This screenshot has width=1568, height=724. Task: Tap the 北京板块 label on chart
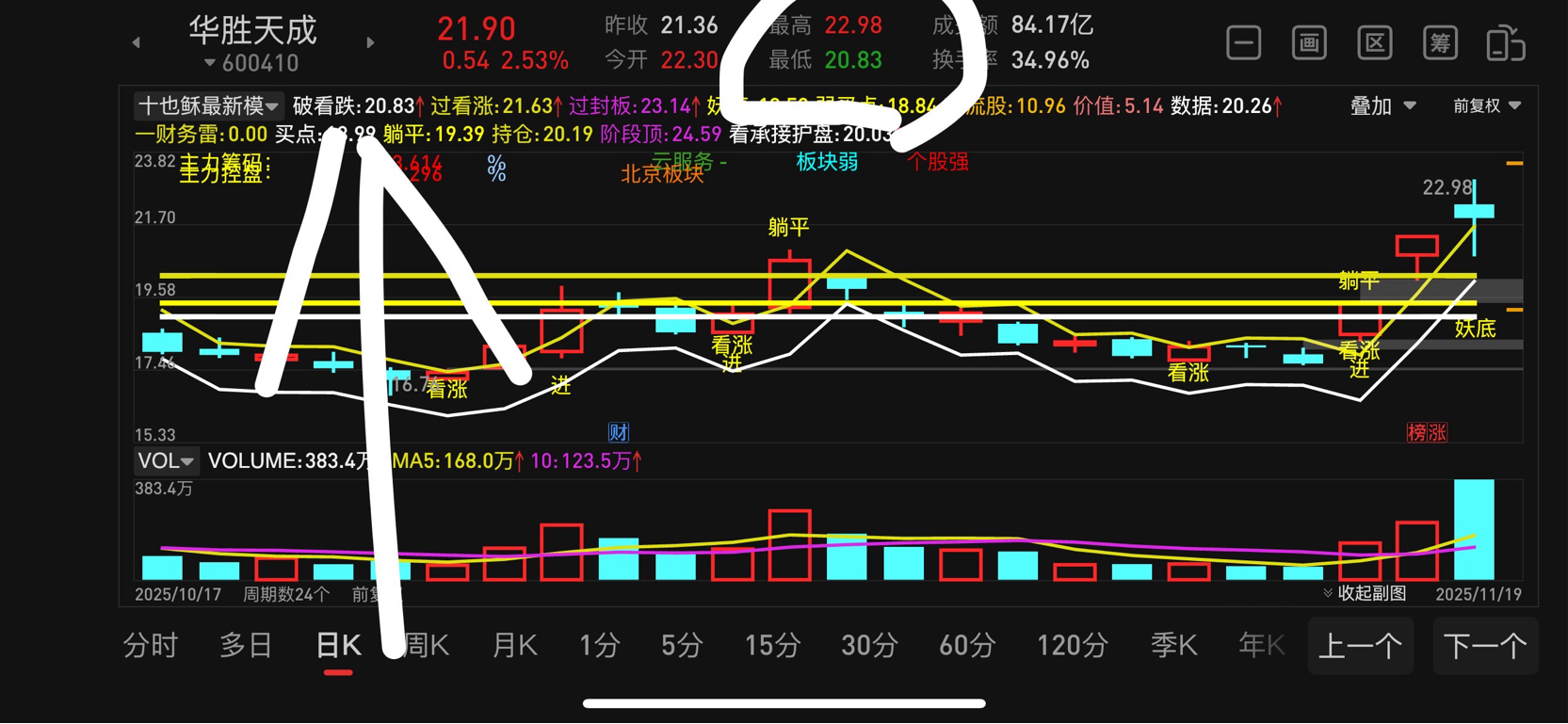click(x=662, y=174)
